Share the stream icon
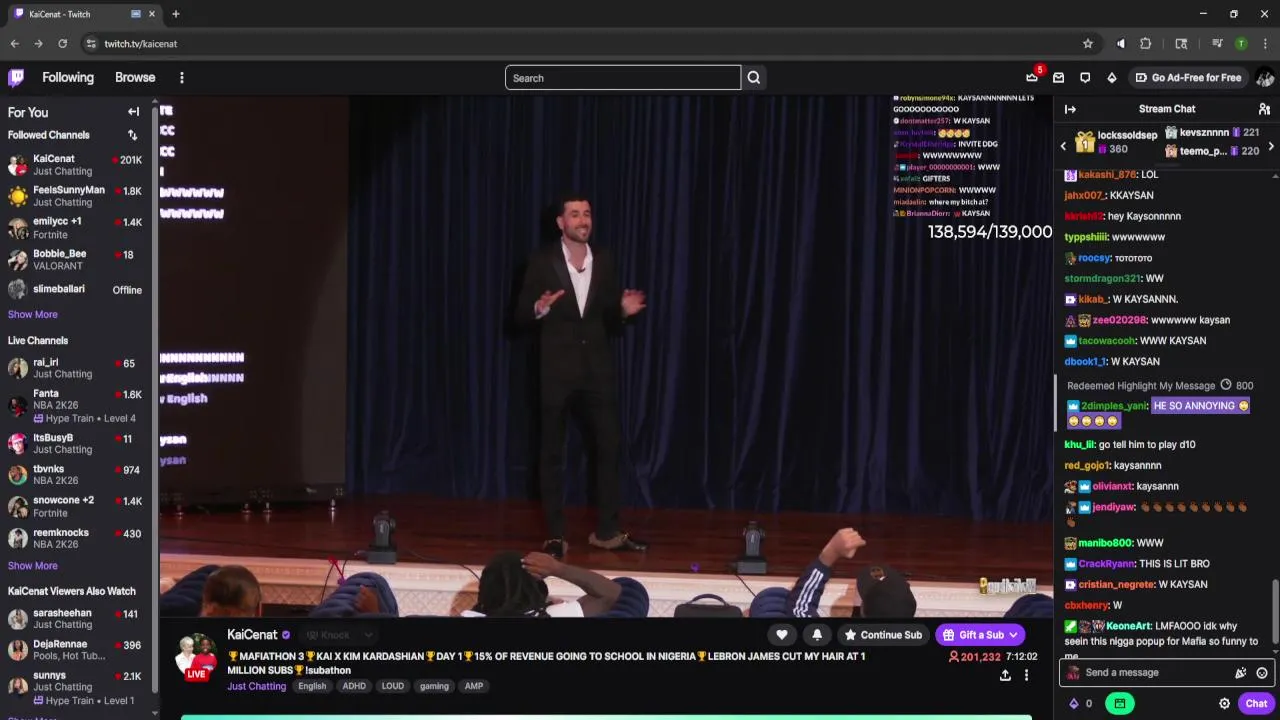The width and height of the screenshot is (1280, 720). (1005, 675)
